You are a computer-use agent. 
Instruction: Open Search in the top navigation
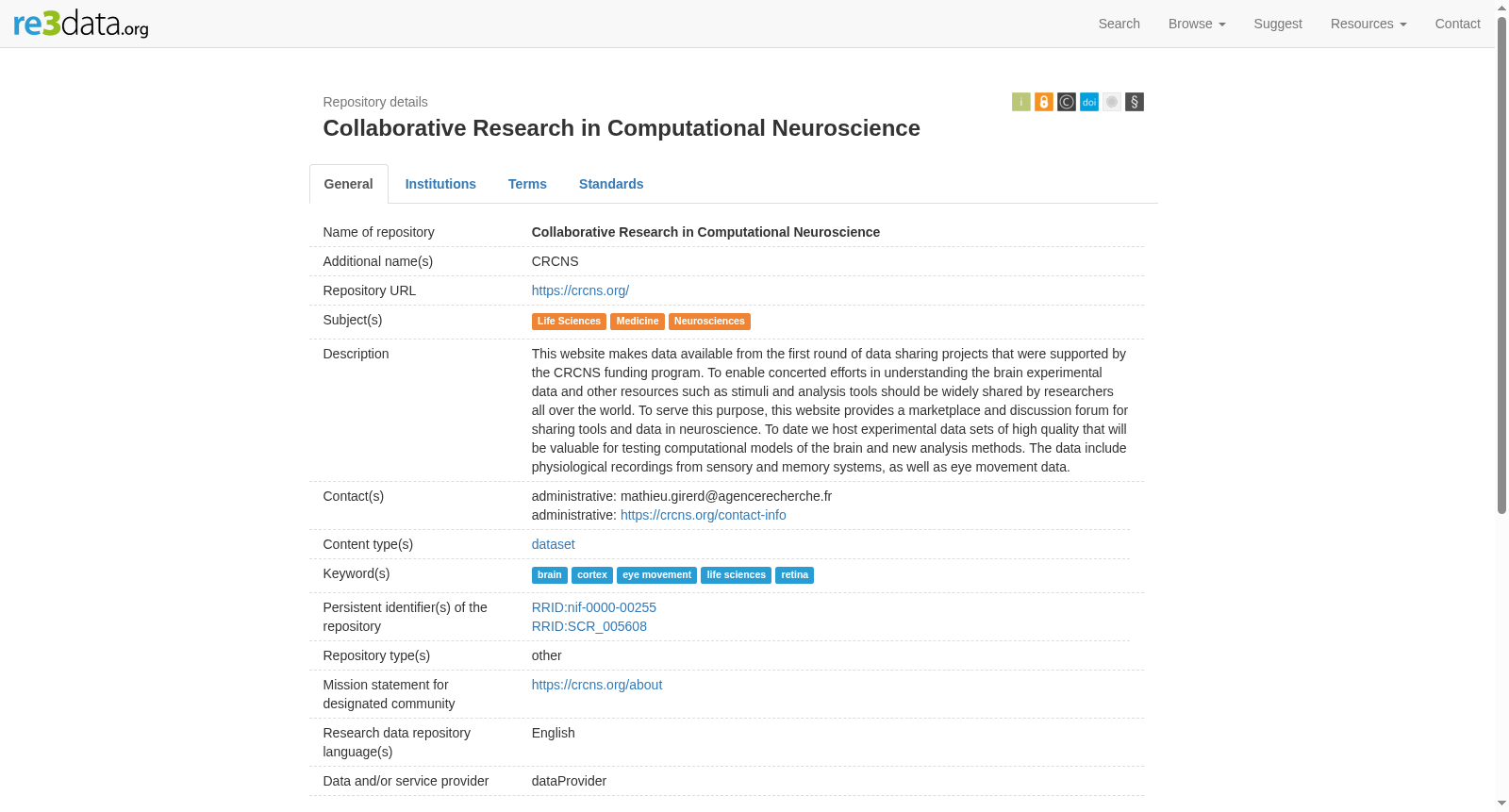[x=1119, y=24]
